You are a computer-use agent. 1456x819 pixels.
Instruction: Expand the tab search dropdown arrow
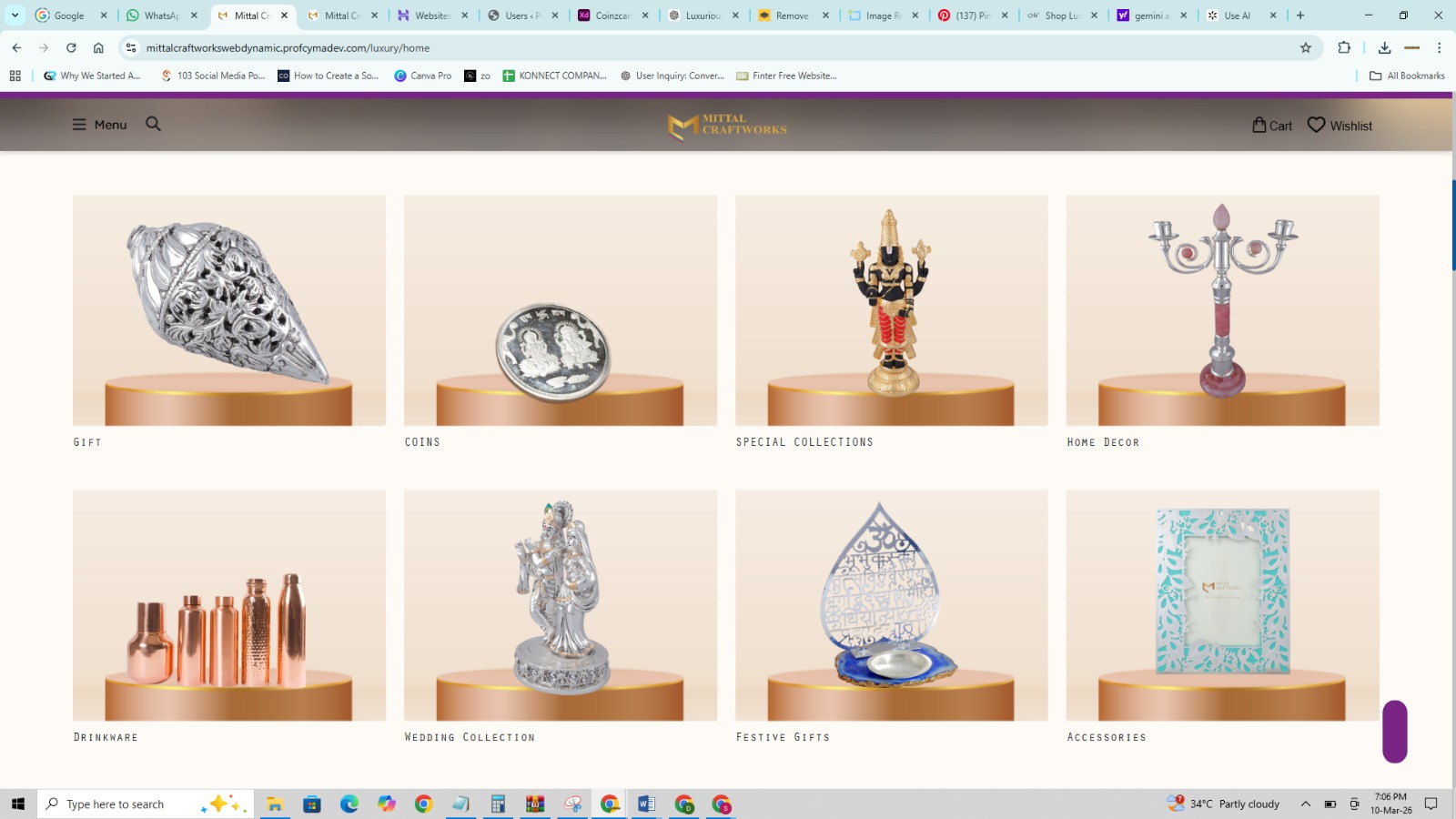pyautogui.click(x=15, y=15)
